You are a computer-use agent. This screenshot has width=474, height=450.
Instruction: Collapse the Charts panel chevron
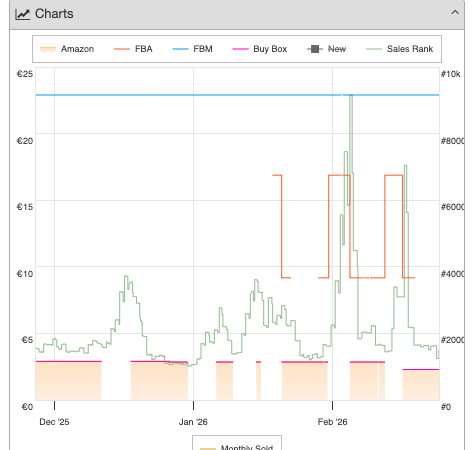pyautogui.click(x=455, y=13)
